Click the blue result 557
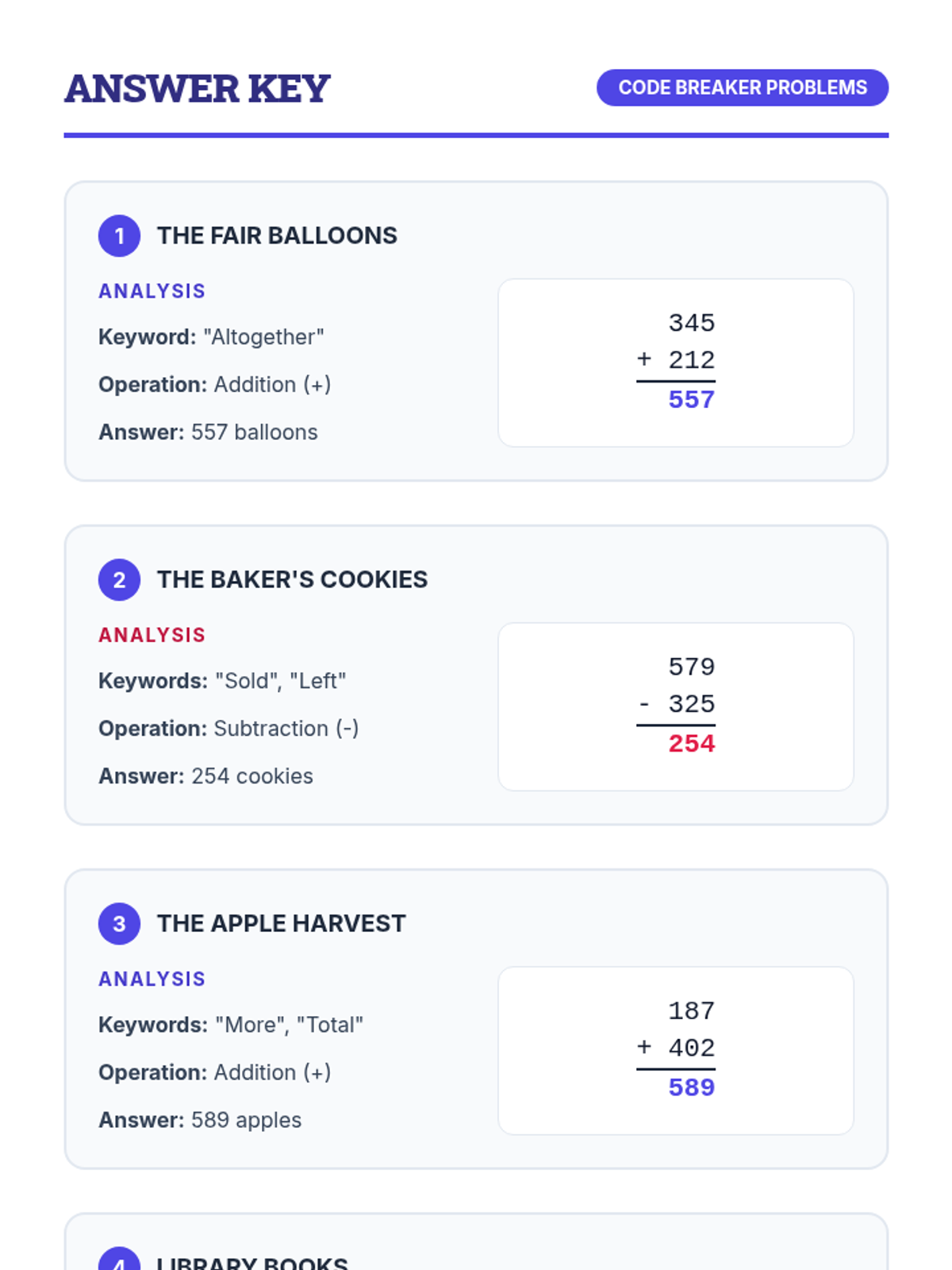952x1270 pixels. tap(691, 399)
